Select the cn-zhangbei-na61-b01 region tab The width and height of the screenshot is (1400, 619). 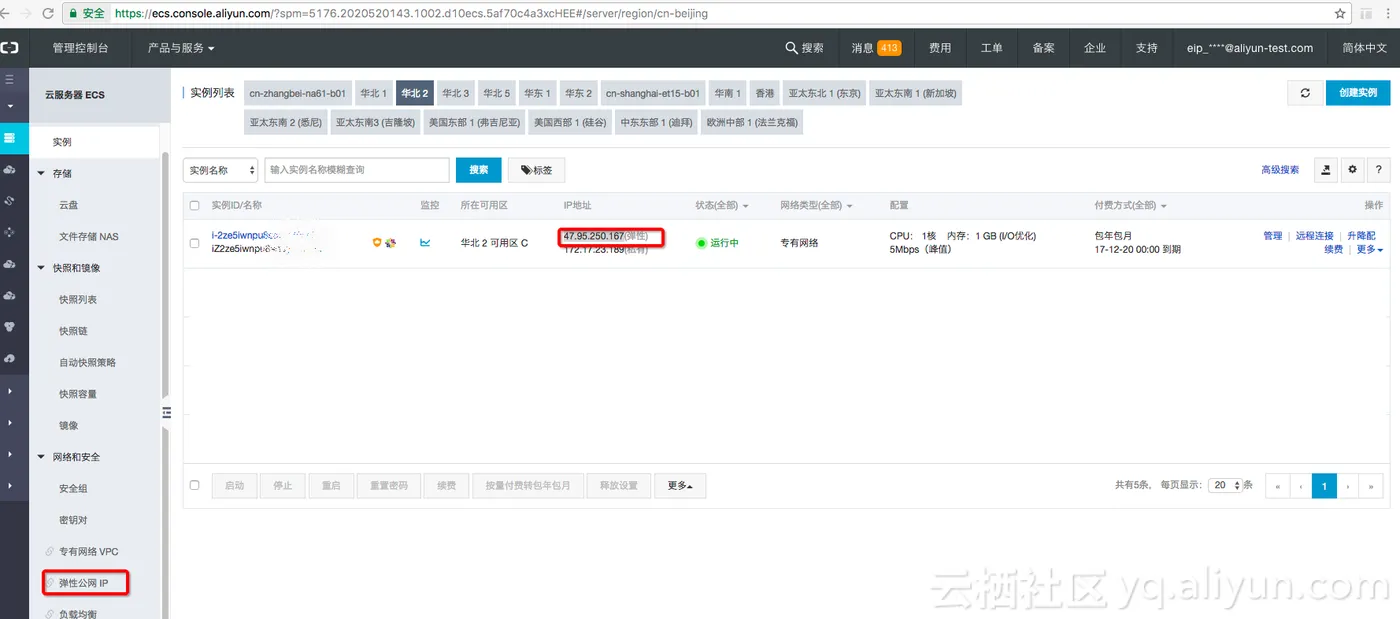click(298, 93)
